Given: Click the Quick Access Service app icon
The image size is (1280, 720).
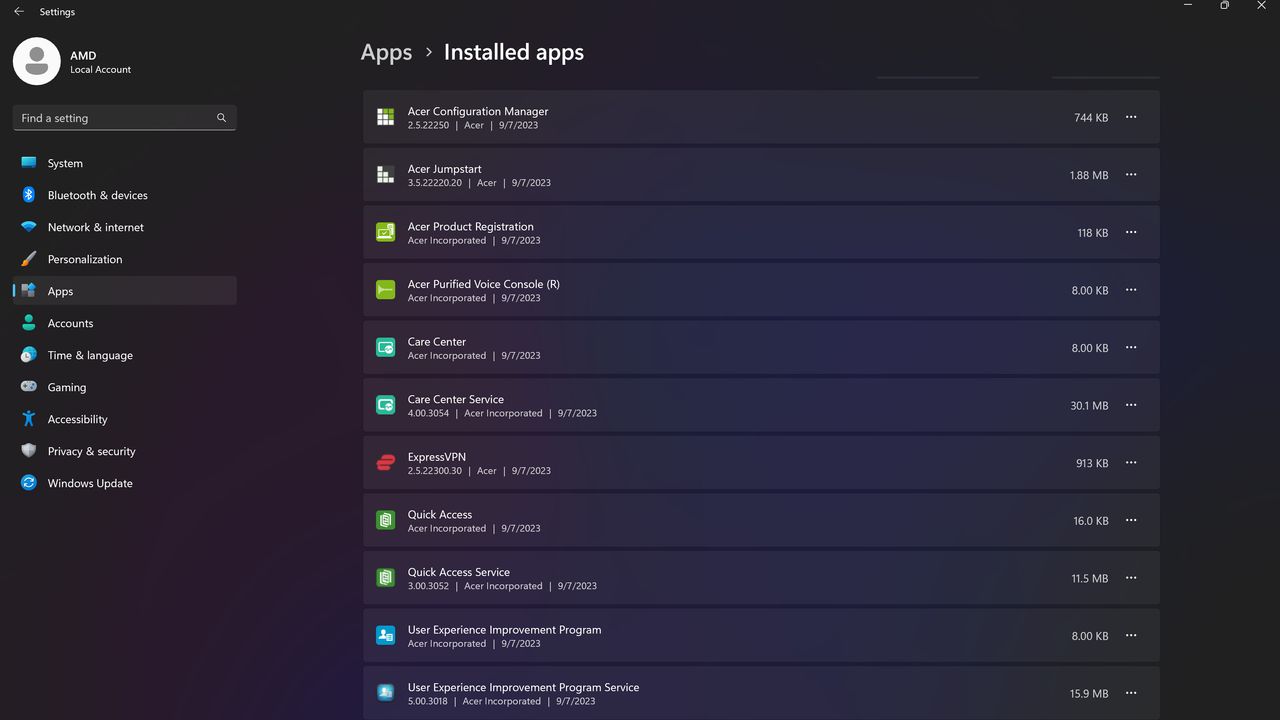Looking at the screenshot, I should point(385,578).
